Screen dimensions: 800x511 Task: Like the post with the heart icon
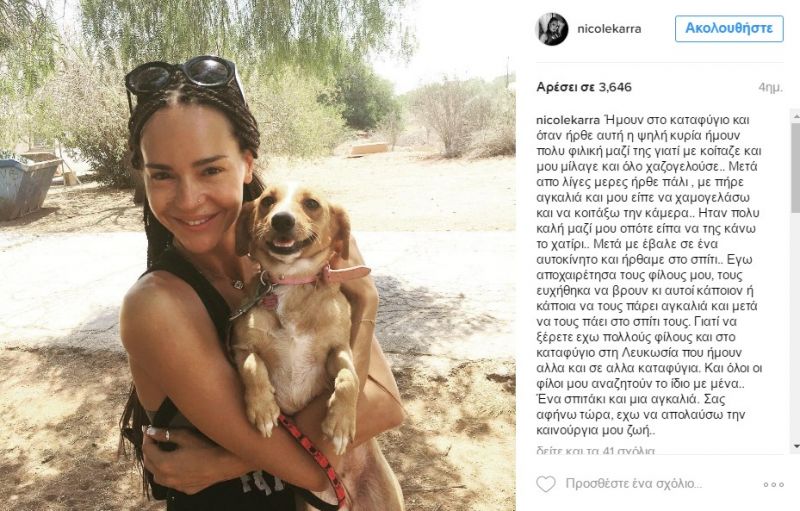coord(545,483)
